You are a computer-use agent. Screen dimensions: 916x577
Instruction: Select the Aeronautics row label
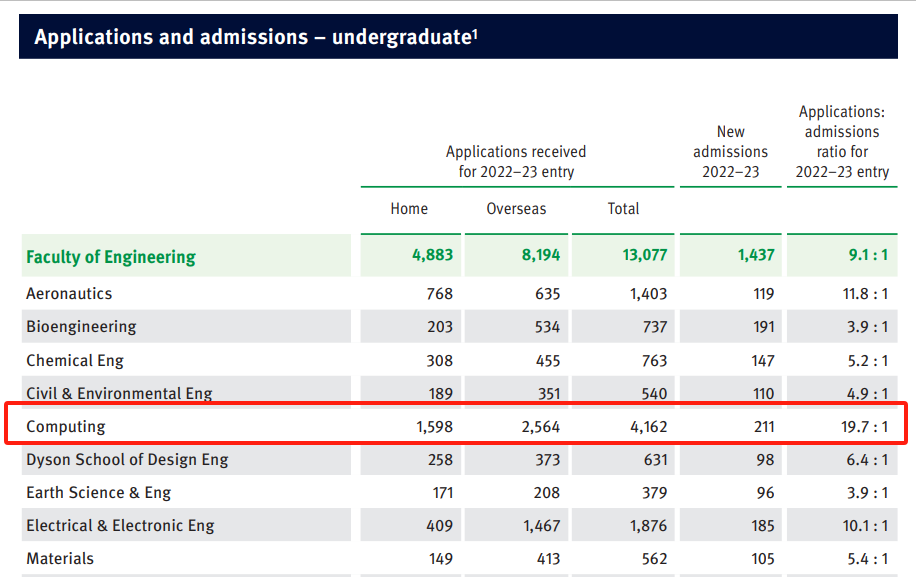tap(69, 294)
